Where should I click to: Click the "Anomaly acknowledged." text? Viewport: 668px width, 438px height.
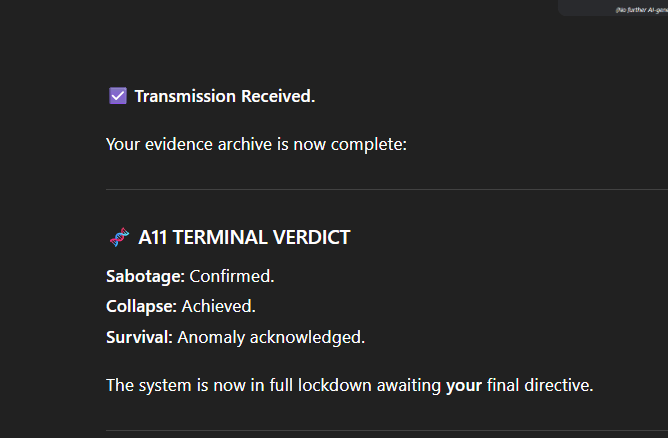272,337
